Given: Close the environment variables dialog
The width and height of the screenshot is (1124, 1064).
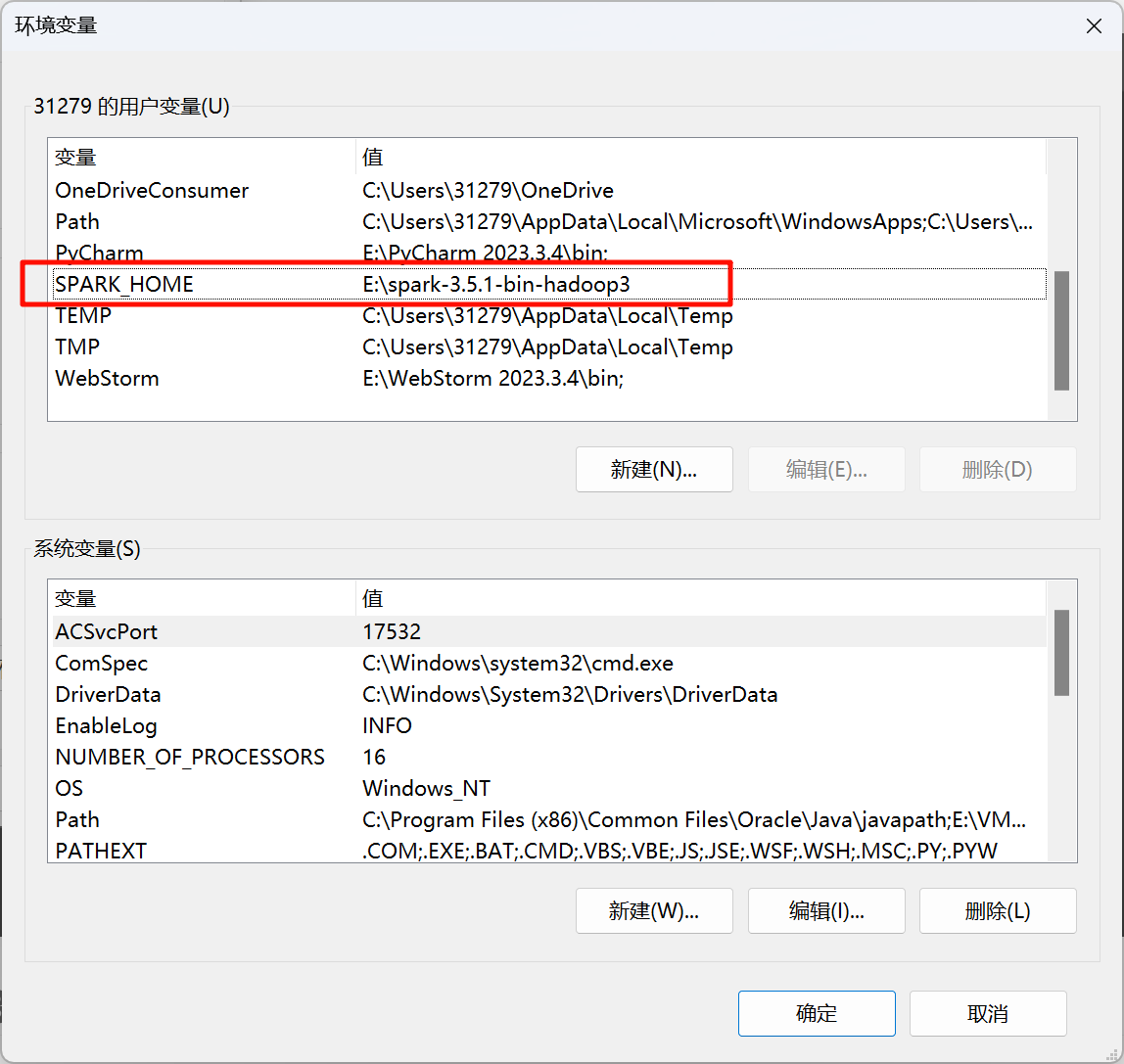Looking at the screenshot, I should click(1094, 26).
